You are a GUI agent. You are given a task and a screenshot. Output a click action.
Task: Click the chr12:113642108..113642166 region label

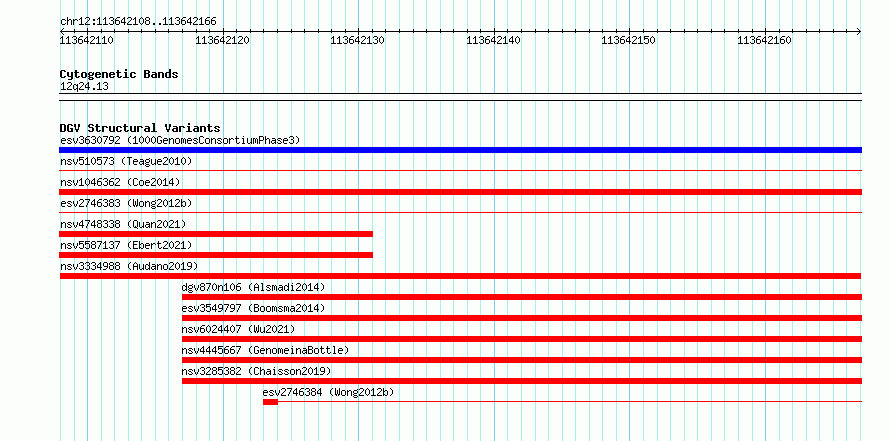pyautogui.click(x=138, y=22)
